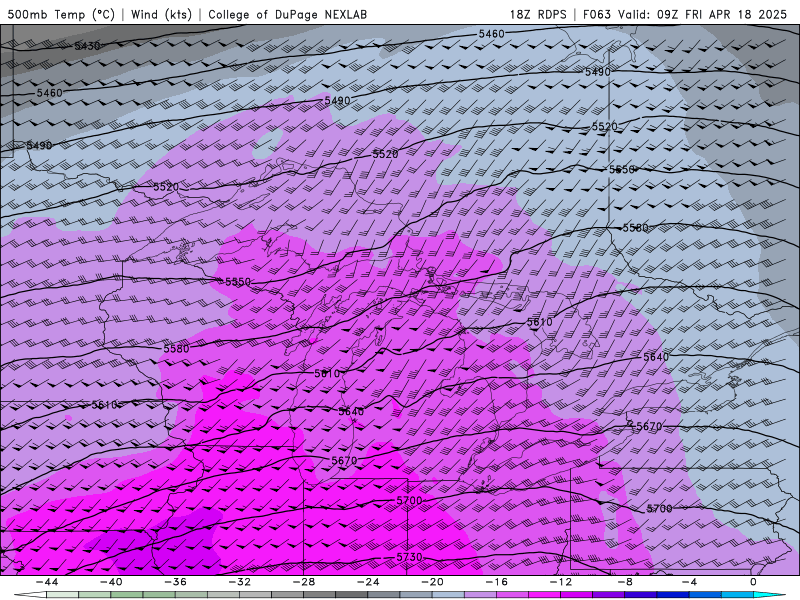Screen dimensions: 800x600
Task: Click the "F063" forecast hour label
Action: 596,14
